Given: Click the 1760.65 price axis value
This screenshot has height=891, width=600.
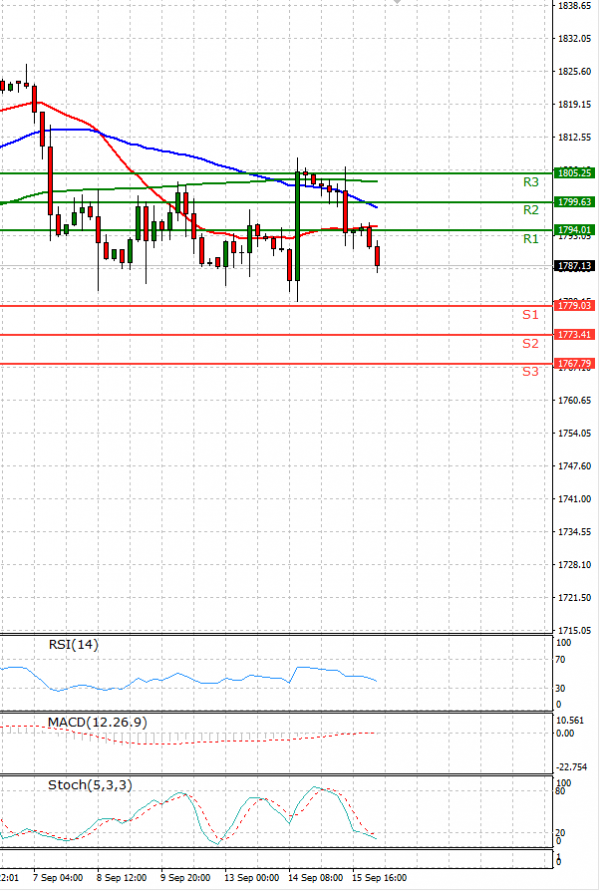Looking at the screenshot, I should 574,401.
